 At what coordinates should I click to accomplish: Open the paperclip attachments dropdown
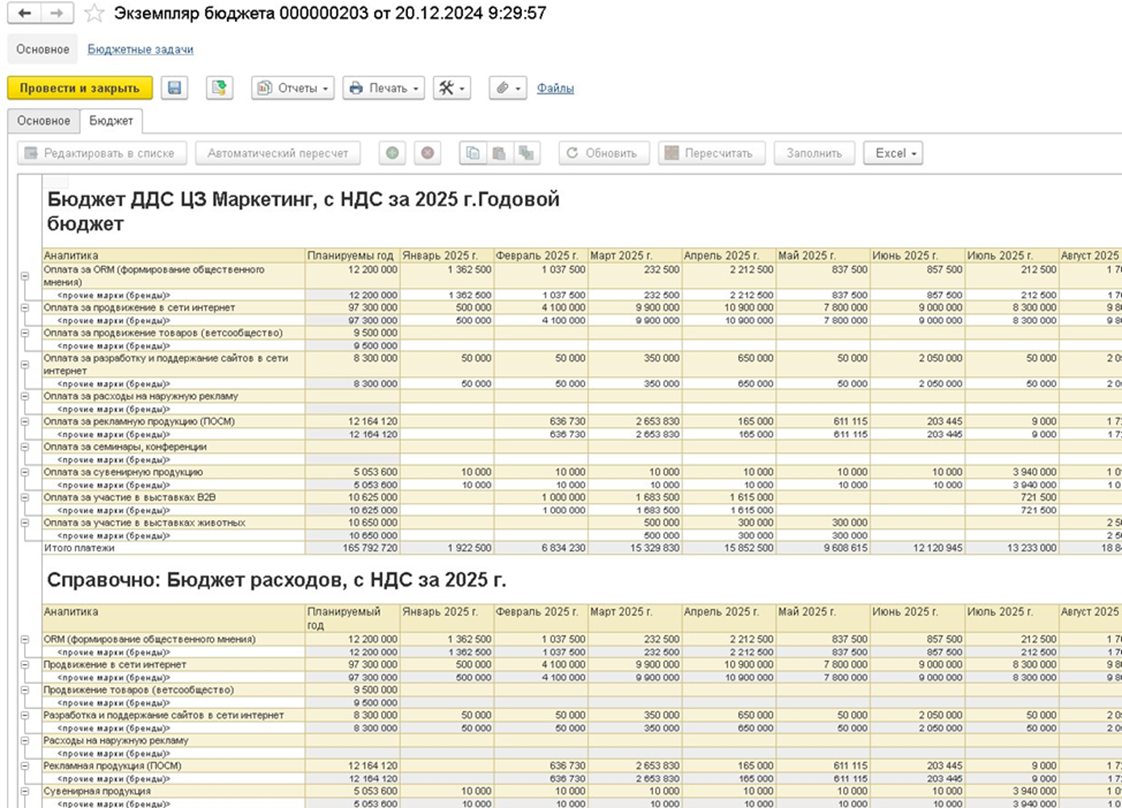(508, 88)
